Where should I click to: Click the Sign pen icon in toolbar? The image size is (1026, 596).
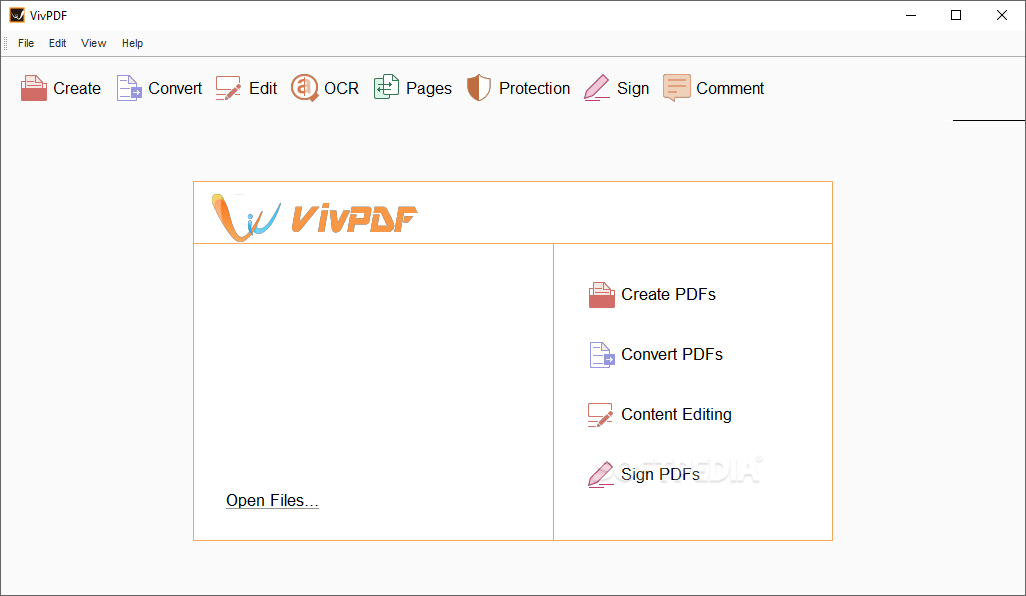(597, 88)
